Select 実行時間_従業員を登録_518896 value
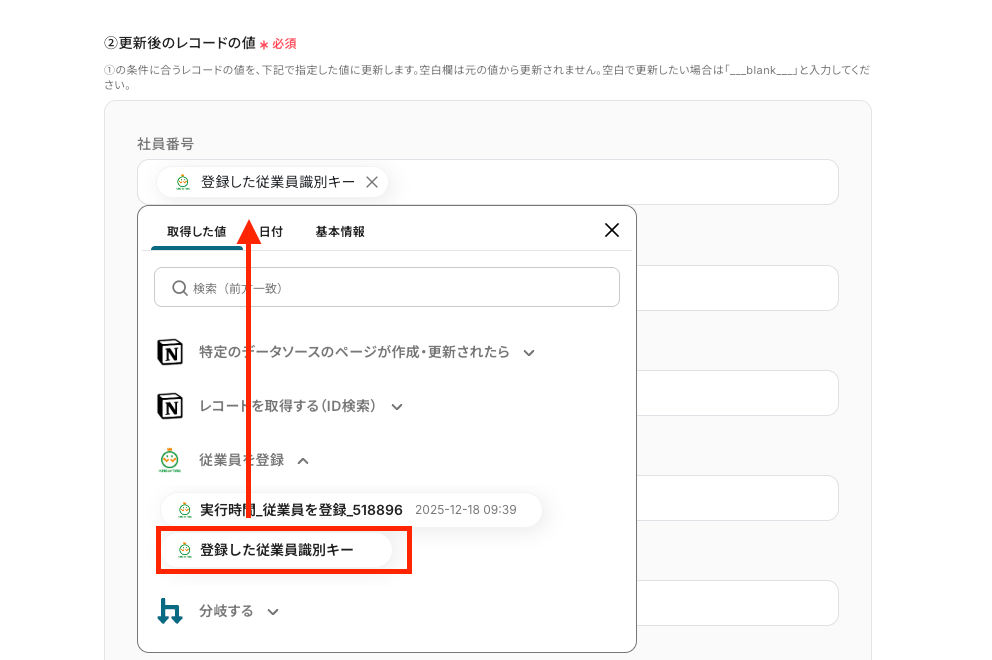Screen dimensions: 992x660 [351, 509]
